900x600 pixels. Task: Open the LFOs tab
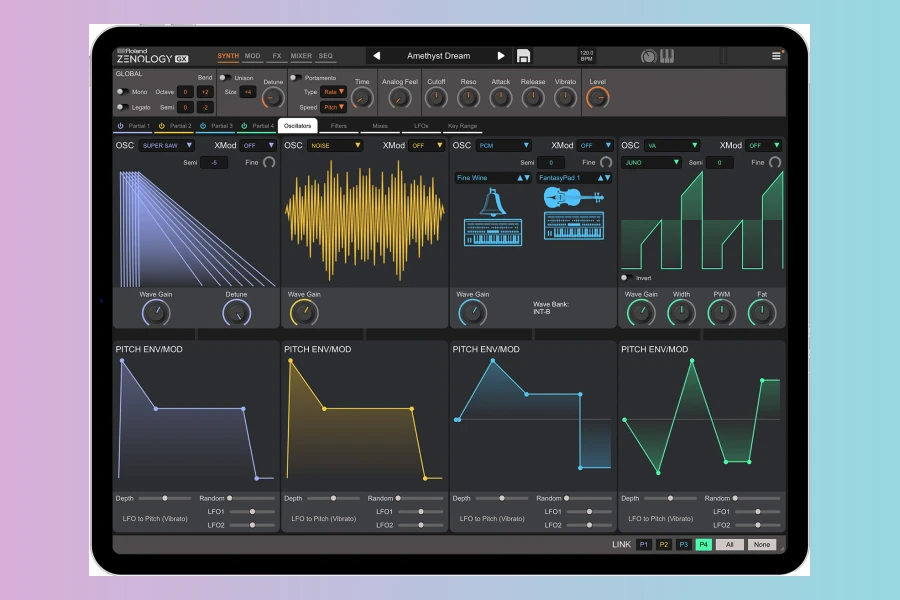[x=421, y=126]
